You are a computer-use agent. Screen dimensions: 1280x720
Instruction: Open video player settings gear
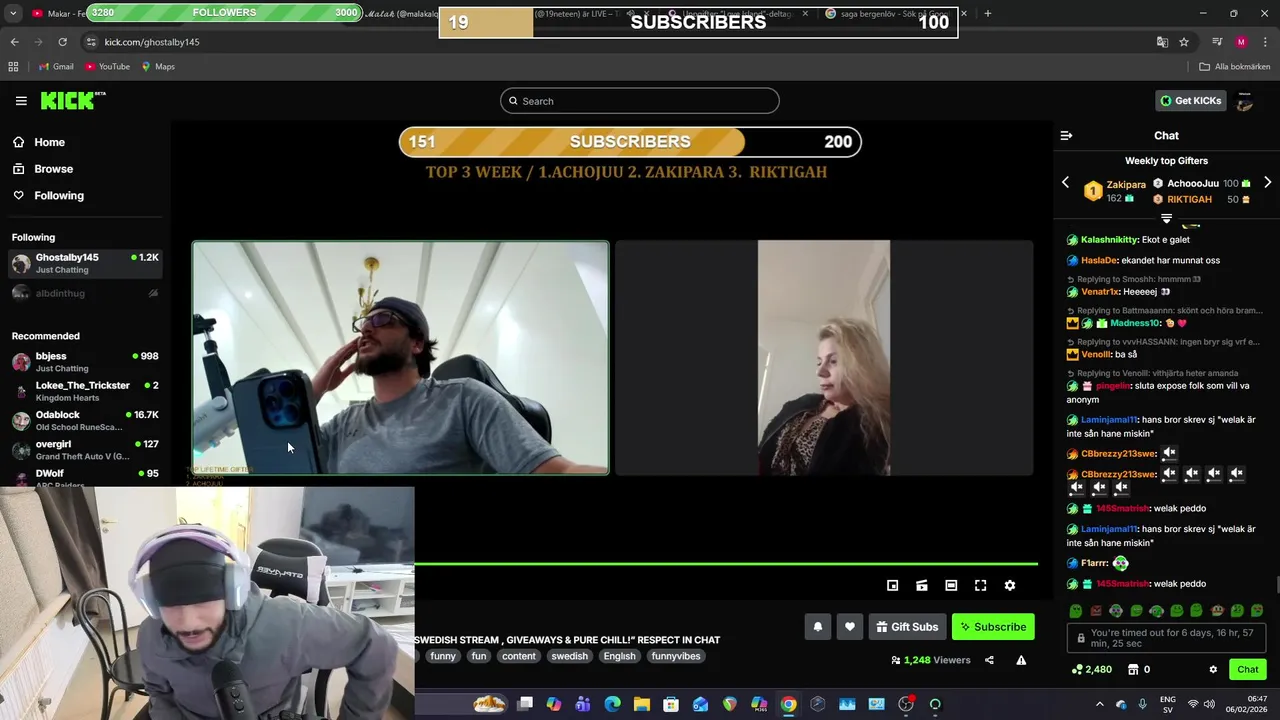tap(1010, 586)
